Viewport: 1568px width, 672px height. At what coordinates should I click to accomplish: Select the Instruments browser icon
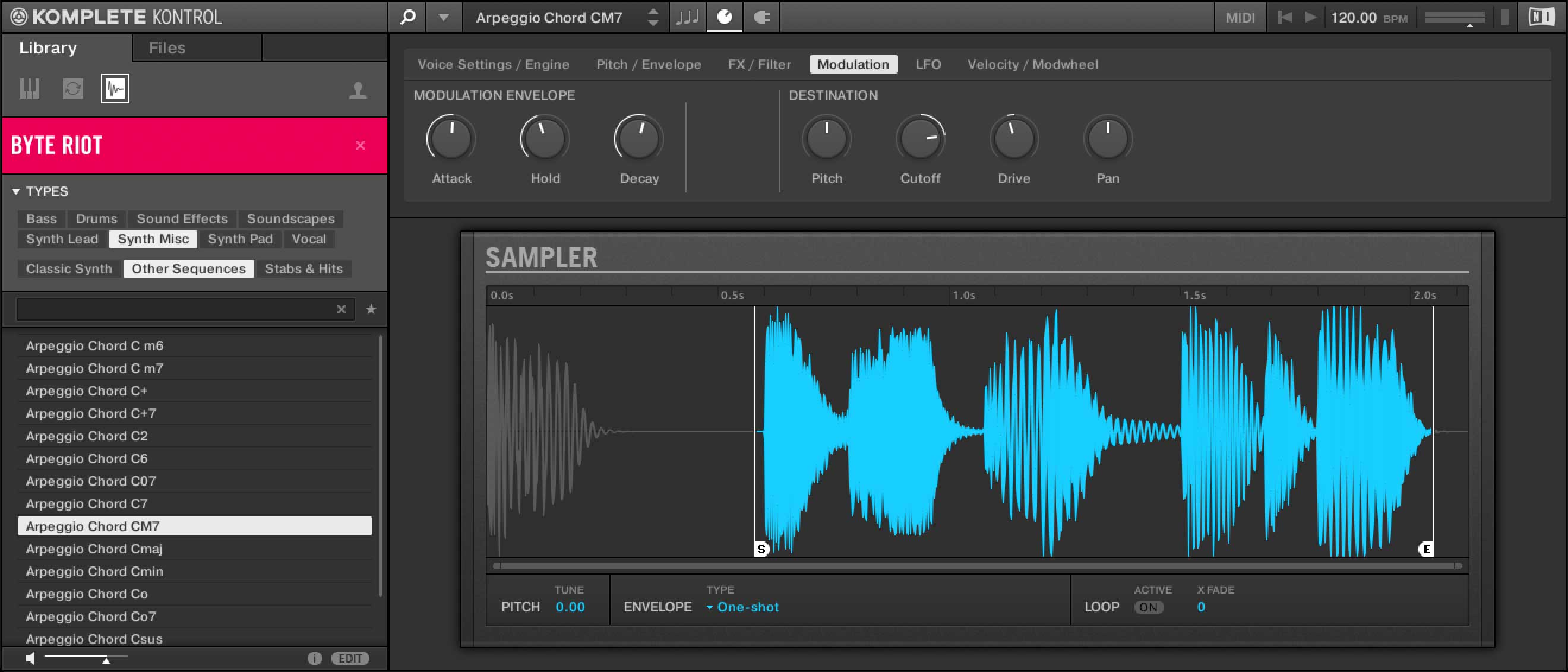[29, 89]
